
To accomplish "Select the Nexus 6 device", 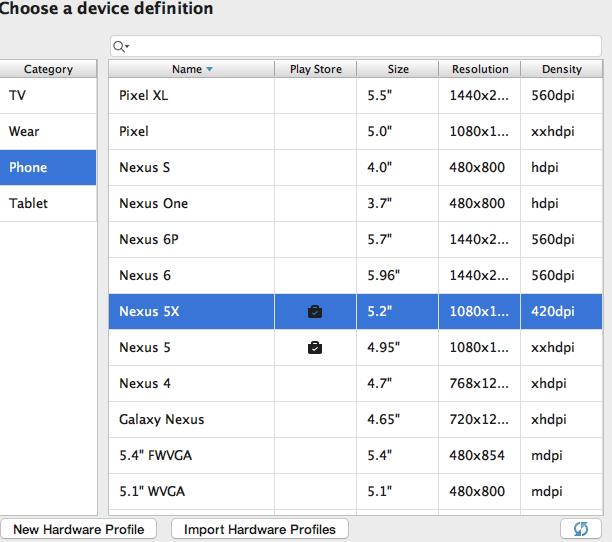I will click(145, 275).
